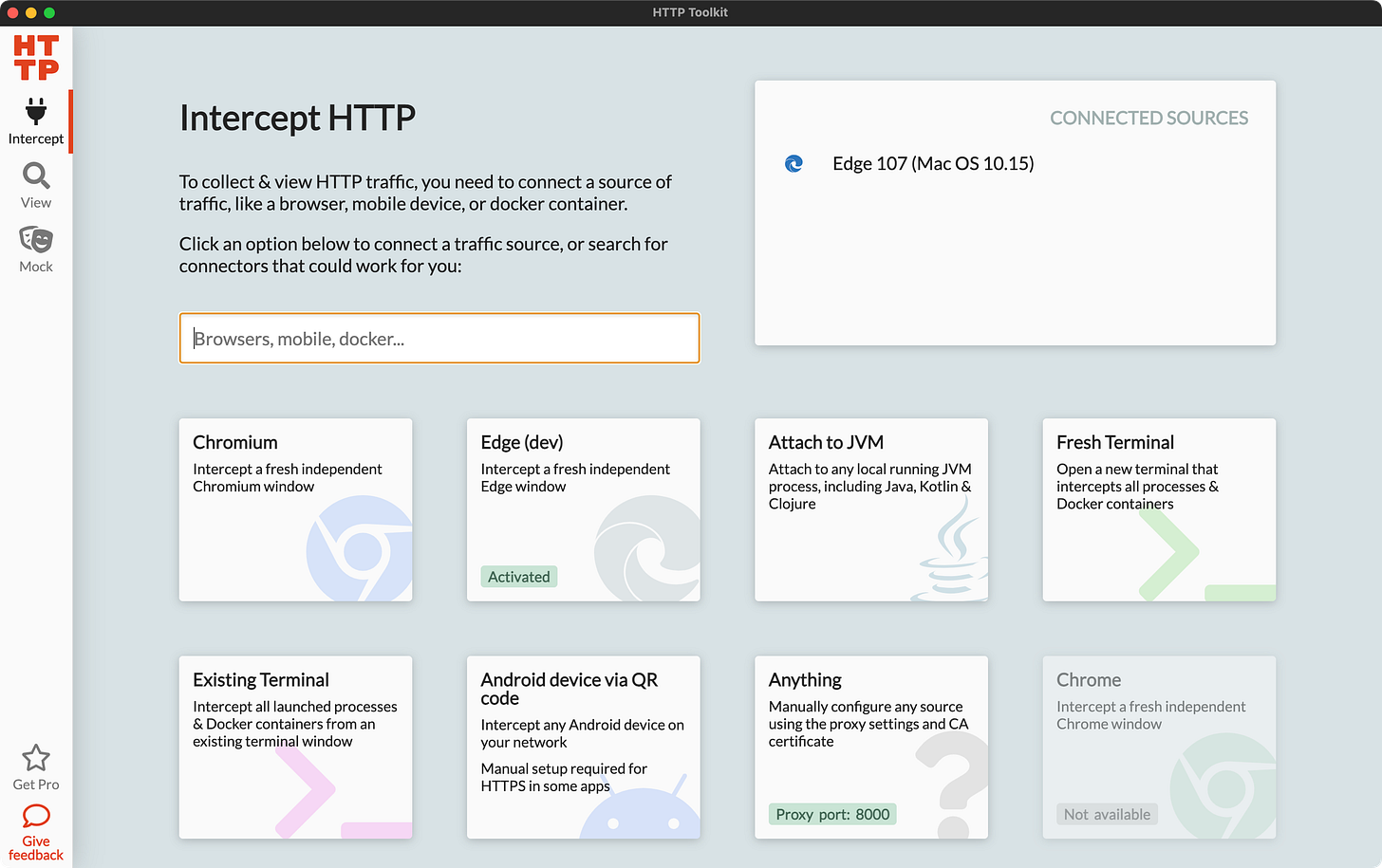This screenshot has width=1382, height=868.
Task: Focus the Browsers, mobile, docker search field
Action: click(439, 339)
